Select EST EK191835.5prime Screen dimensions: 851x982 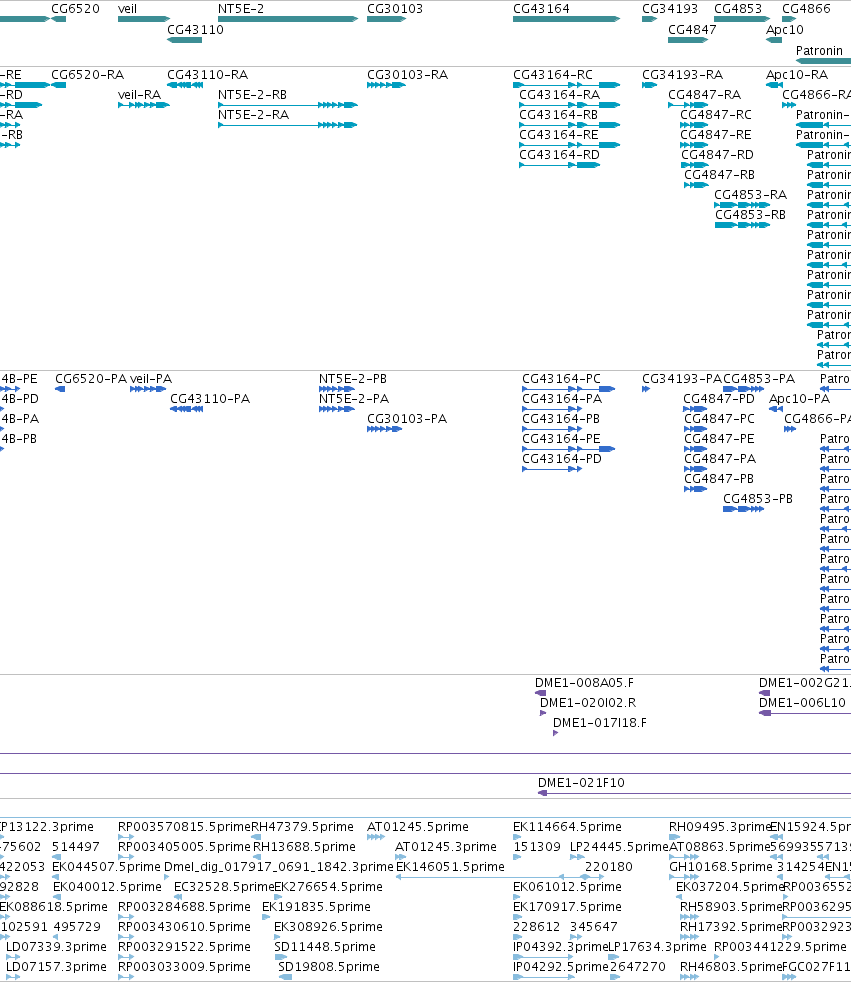[x=316, y=907]
